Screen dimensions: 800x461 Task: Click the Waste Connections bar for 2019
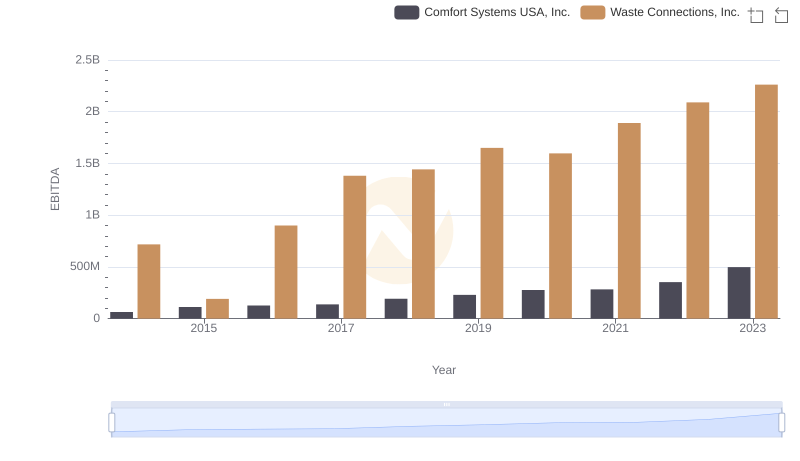tap(492, 233)
